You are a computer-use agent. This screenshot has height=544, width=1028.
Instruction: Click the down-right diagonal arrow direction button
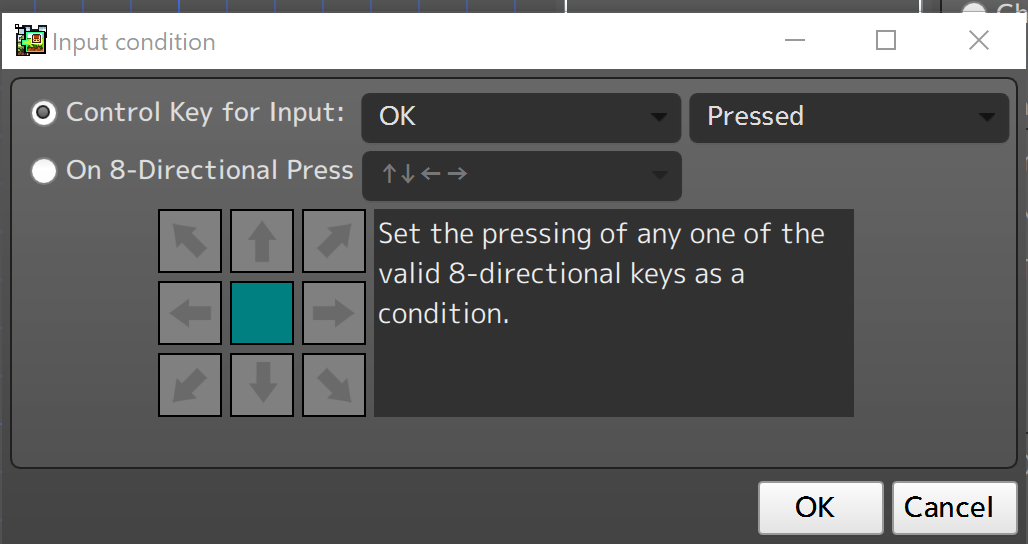(334, 385)
